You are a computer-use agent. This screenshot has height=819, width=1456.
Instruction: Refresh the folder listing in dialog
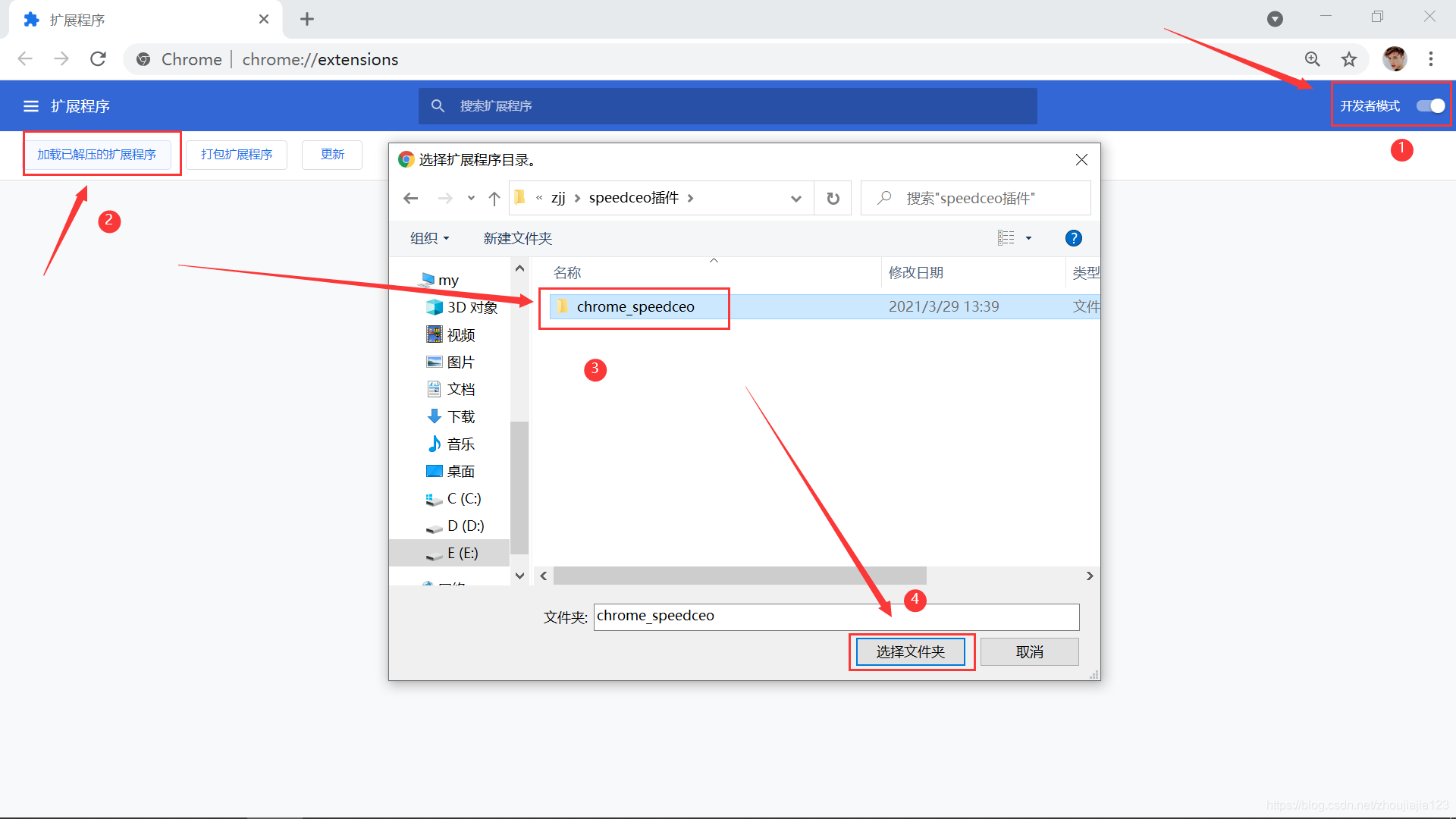833,199
